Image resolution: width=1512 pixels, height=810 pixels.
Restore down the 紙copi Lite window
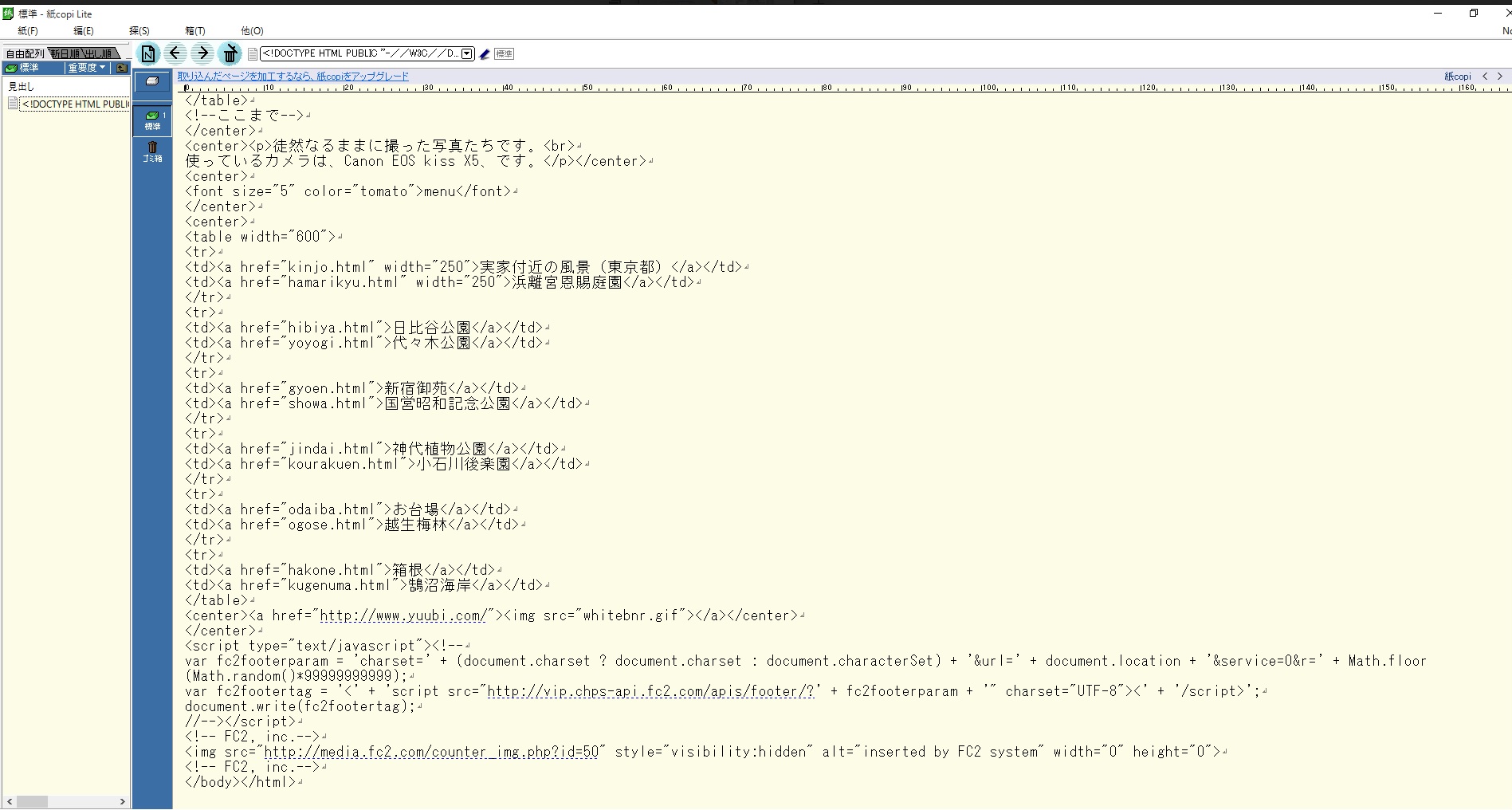1474,14
